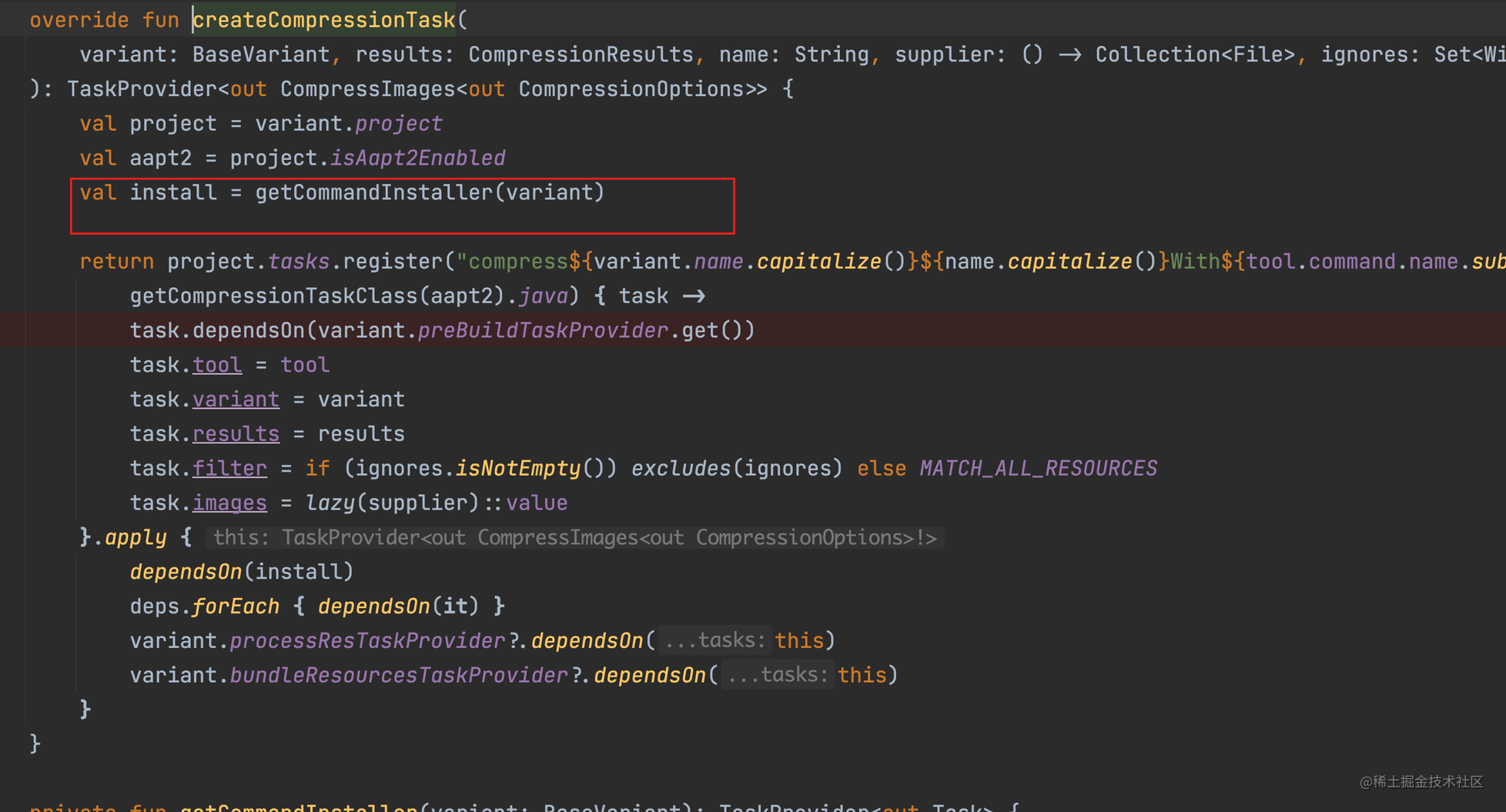The height and width of the screenshot is (812, 1506).
Task: Click underlined 'images' property of task
Action: point(229,503)
